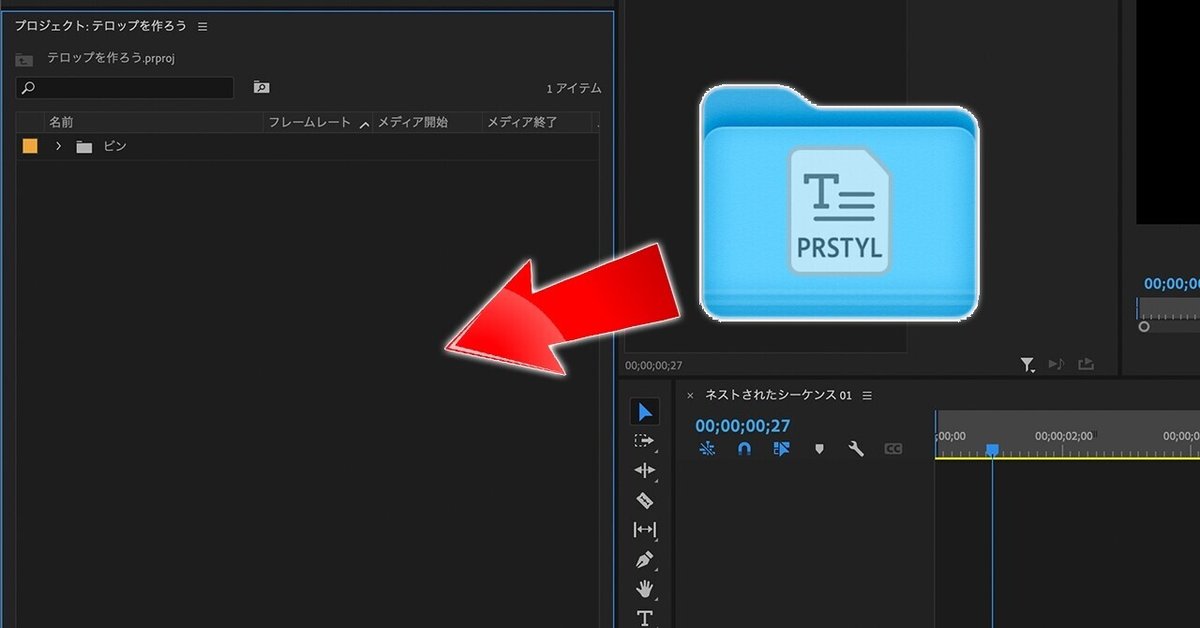The height and width of the screenshot is (628, 1200).
Task: Toggle Snap magnet in timeline
Action: (744, 449)
